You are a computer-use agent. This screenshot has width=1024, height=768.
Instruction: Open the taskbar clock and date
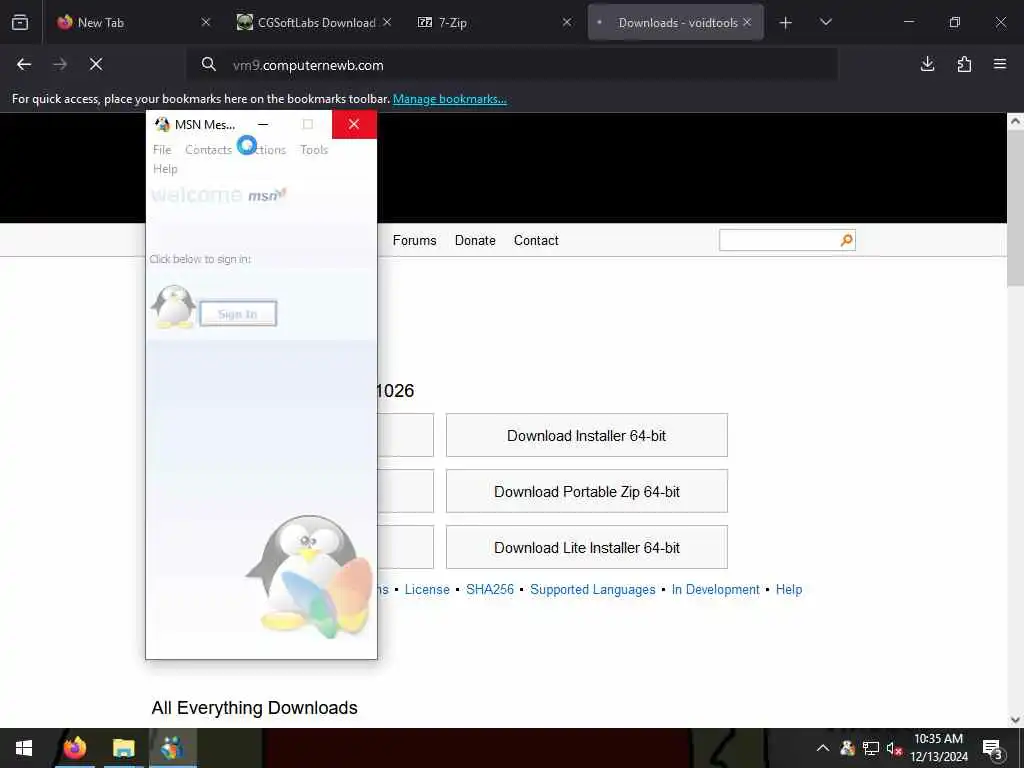tap(938, 748)
